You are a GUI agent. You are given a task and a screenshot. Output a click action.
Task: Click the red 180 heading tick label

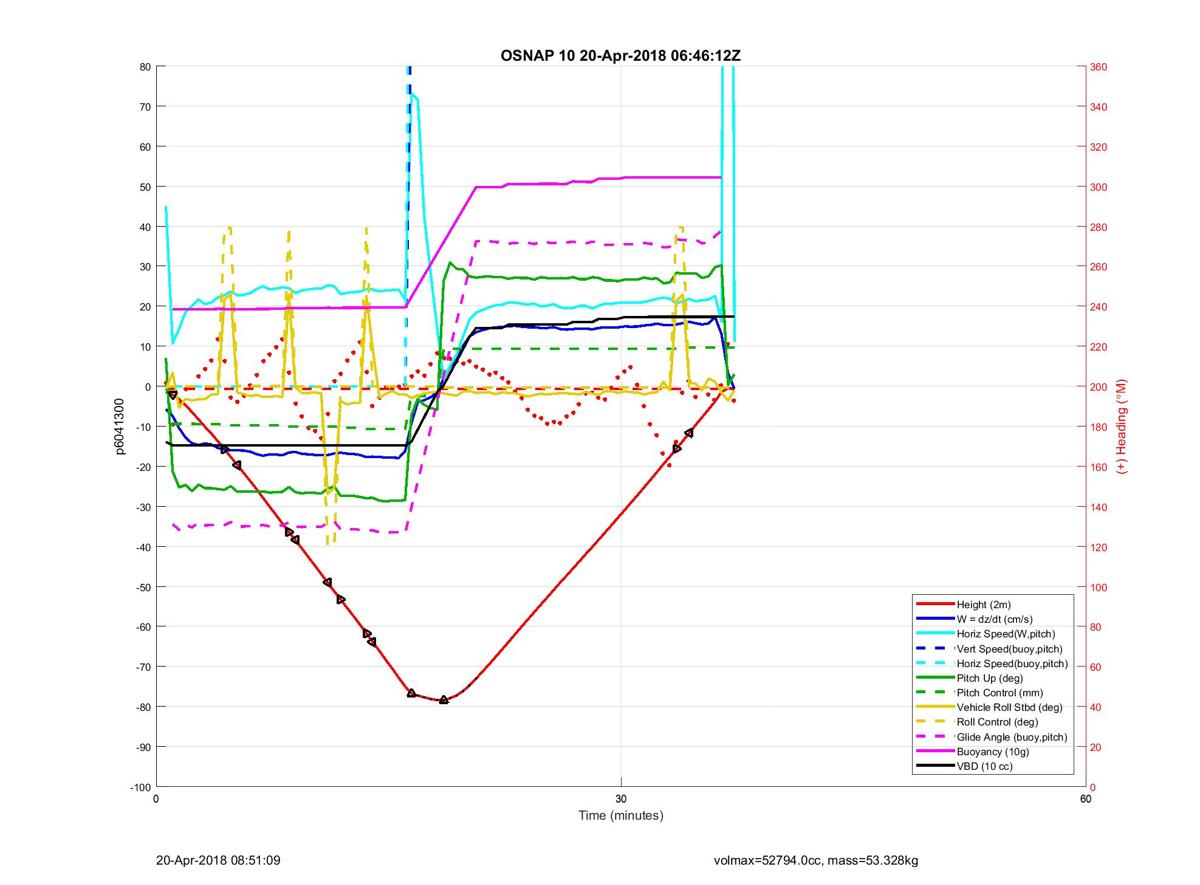[x=1100, y=427]
